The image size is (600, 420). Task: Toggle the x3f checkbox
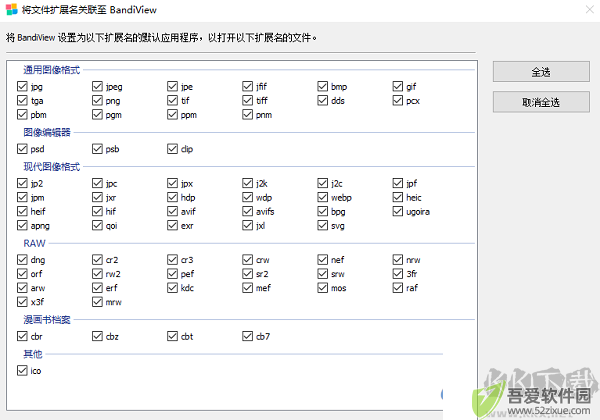tap(22, 302)
